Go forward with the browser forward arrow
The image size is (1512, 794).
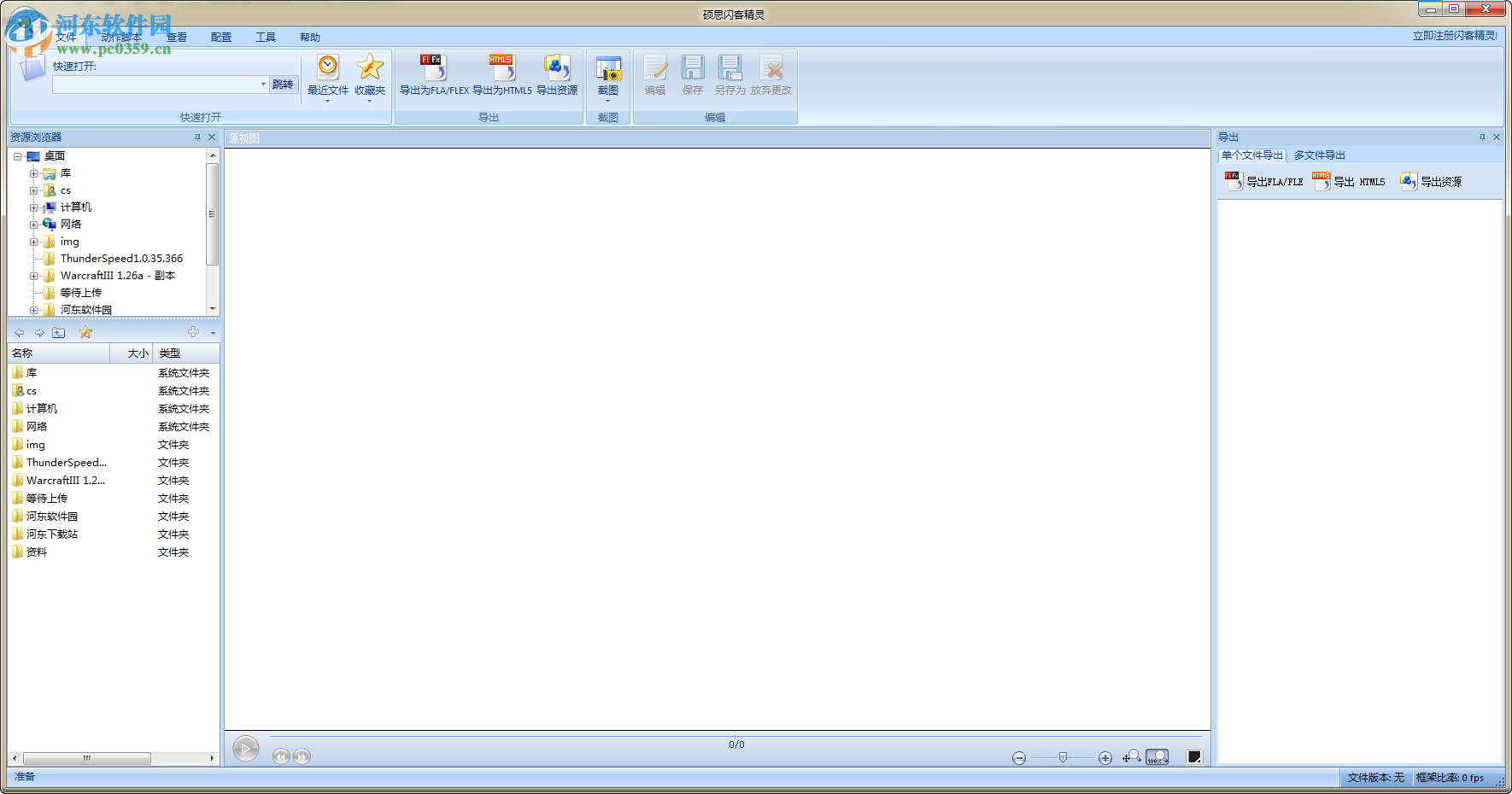[x=39, y=332]
